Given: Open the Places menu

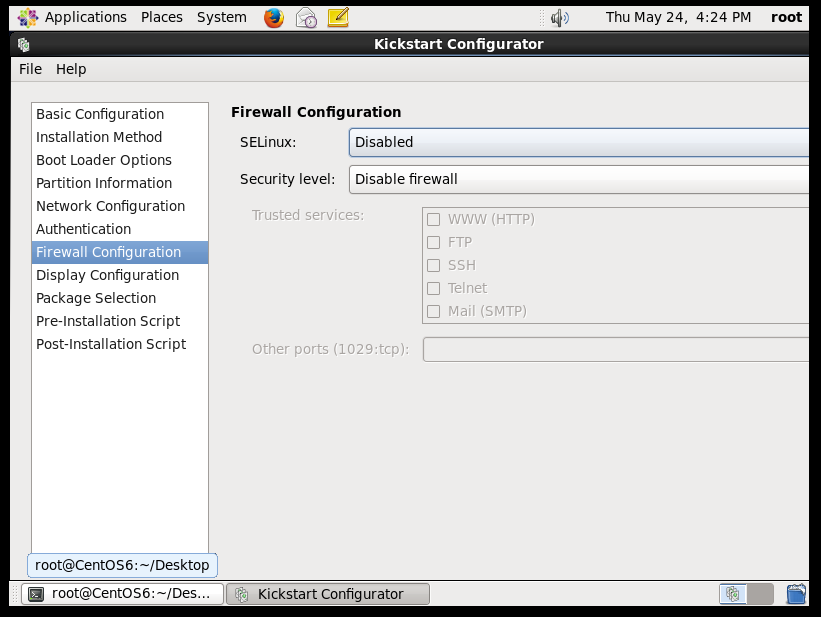Looking at the screenshot, I should pos(162,17).
